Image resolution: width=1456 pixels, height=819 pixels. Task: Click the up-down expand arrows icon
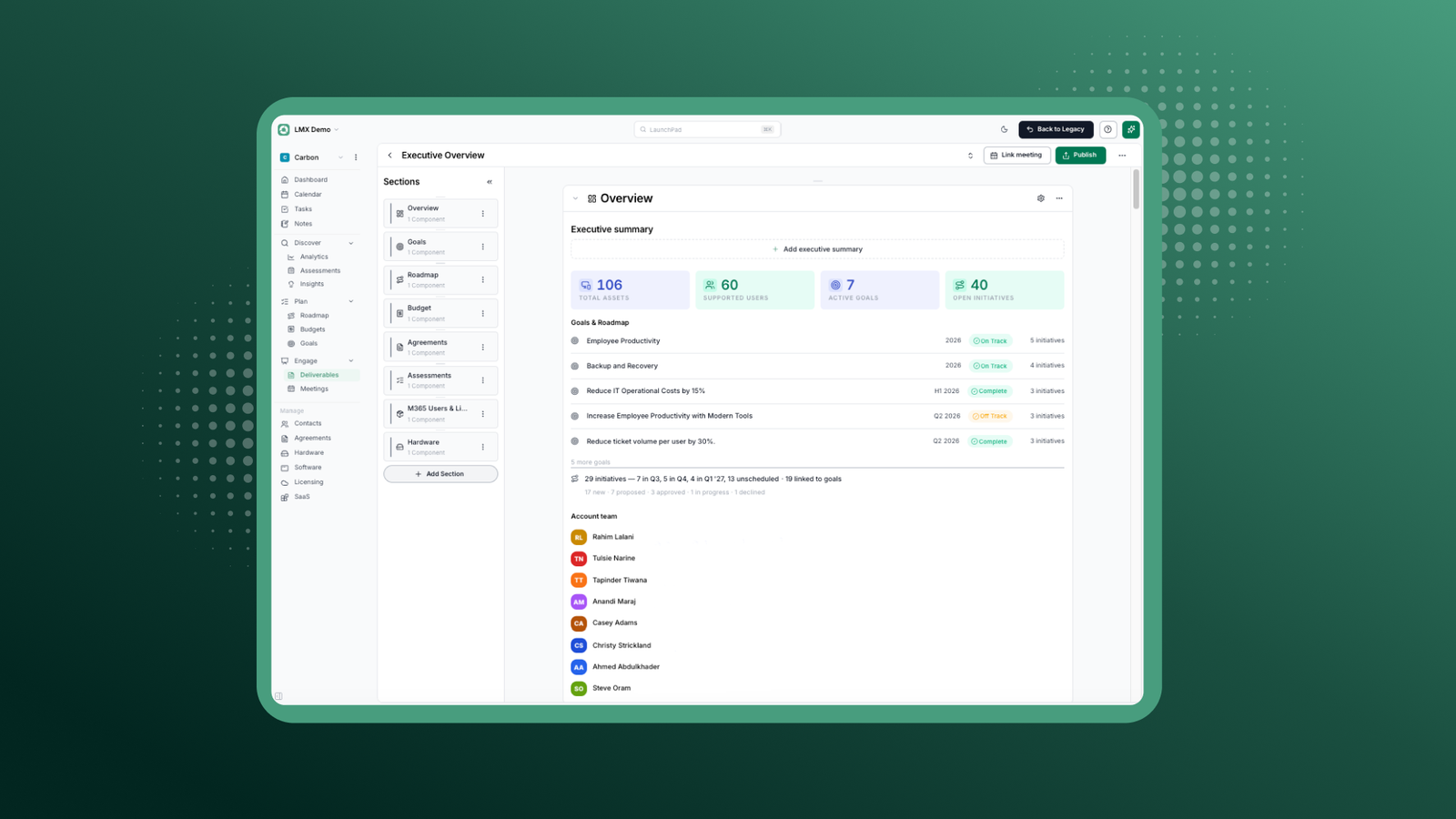pos(970,156)
